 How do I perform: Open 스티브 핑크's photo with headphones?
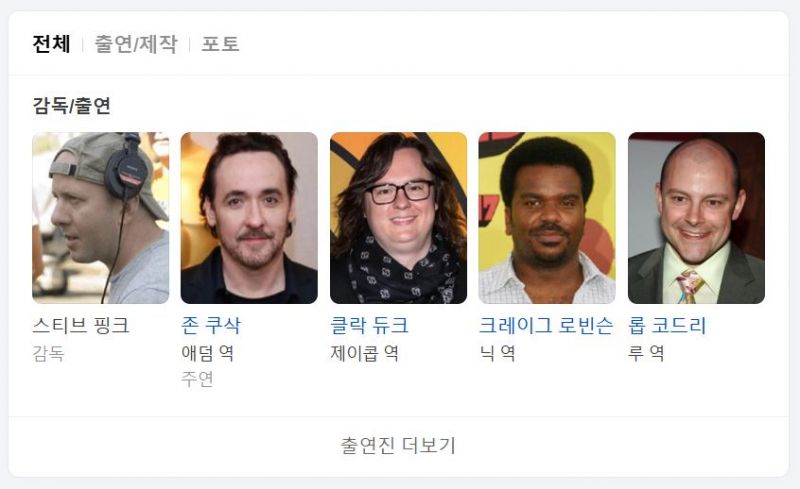(101, 218)
